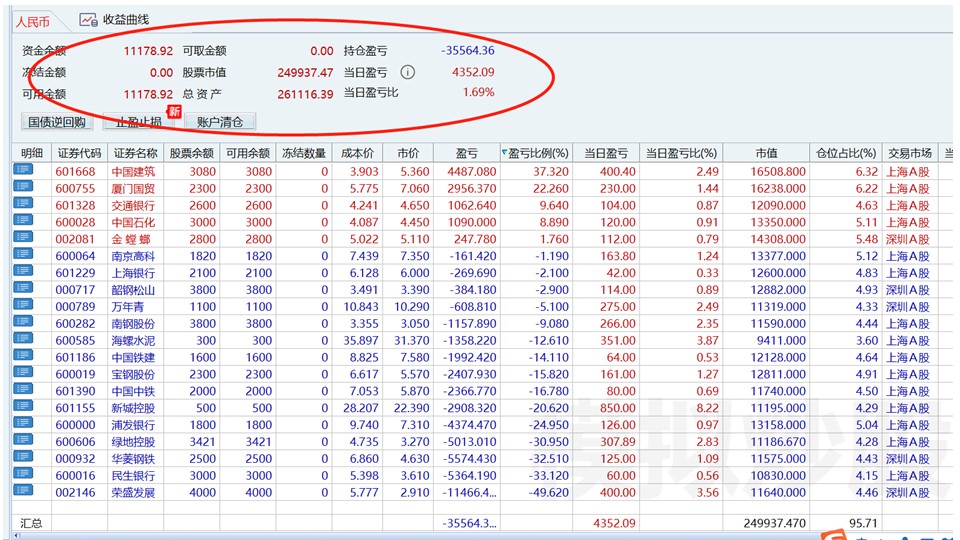Open detail icon for 600000 浦发银行

(x=23, y=422)
